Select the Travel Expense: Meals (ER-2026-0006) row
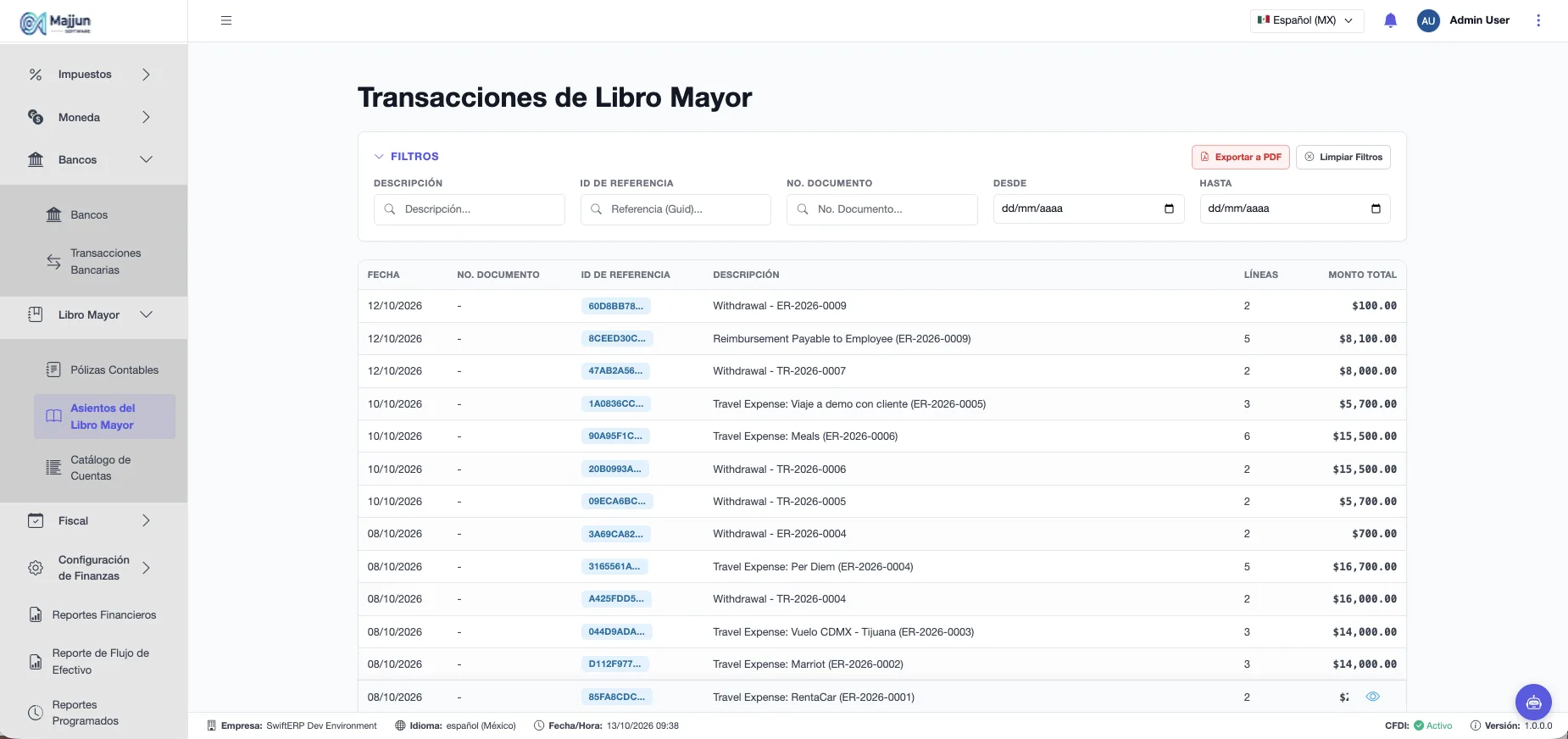This screenshot has width=1568, height=739. pyautogui.click(x=882, y=436)
